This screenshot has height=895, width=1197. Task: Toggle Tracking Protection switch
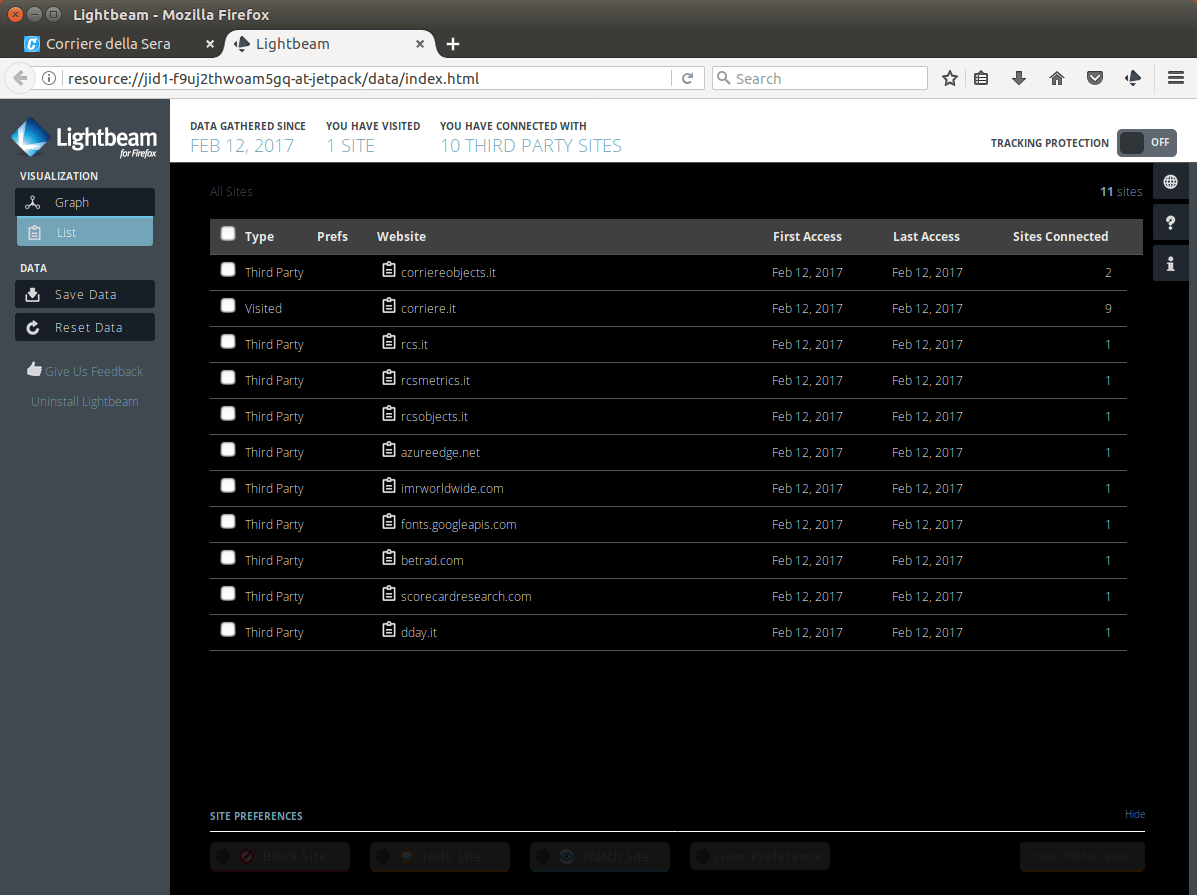click(1147, 143)
